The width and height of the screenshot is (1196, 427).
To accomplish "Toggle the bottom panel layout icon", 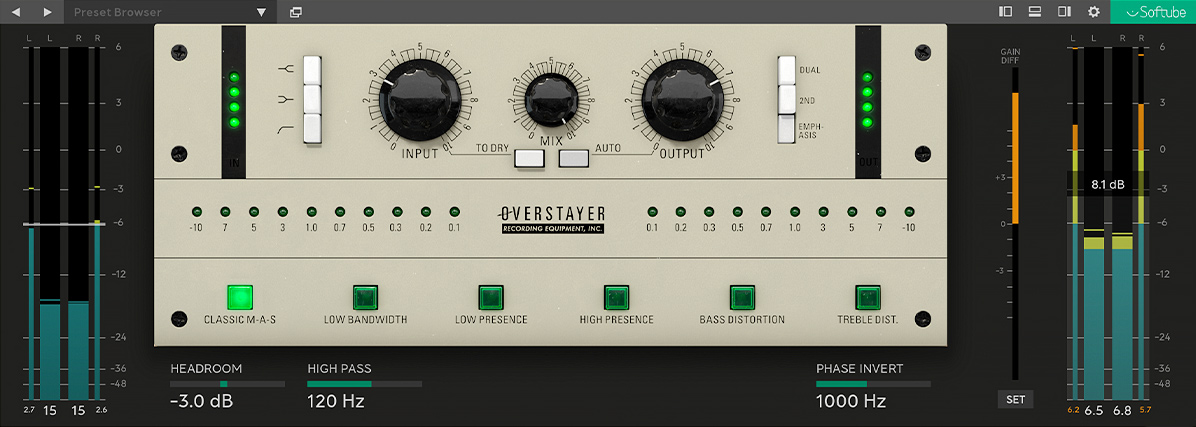I will click(x=1035, y=12).
